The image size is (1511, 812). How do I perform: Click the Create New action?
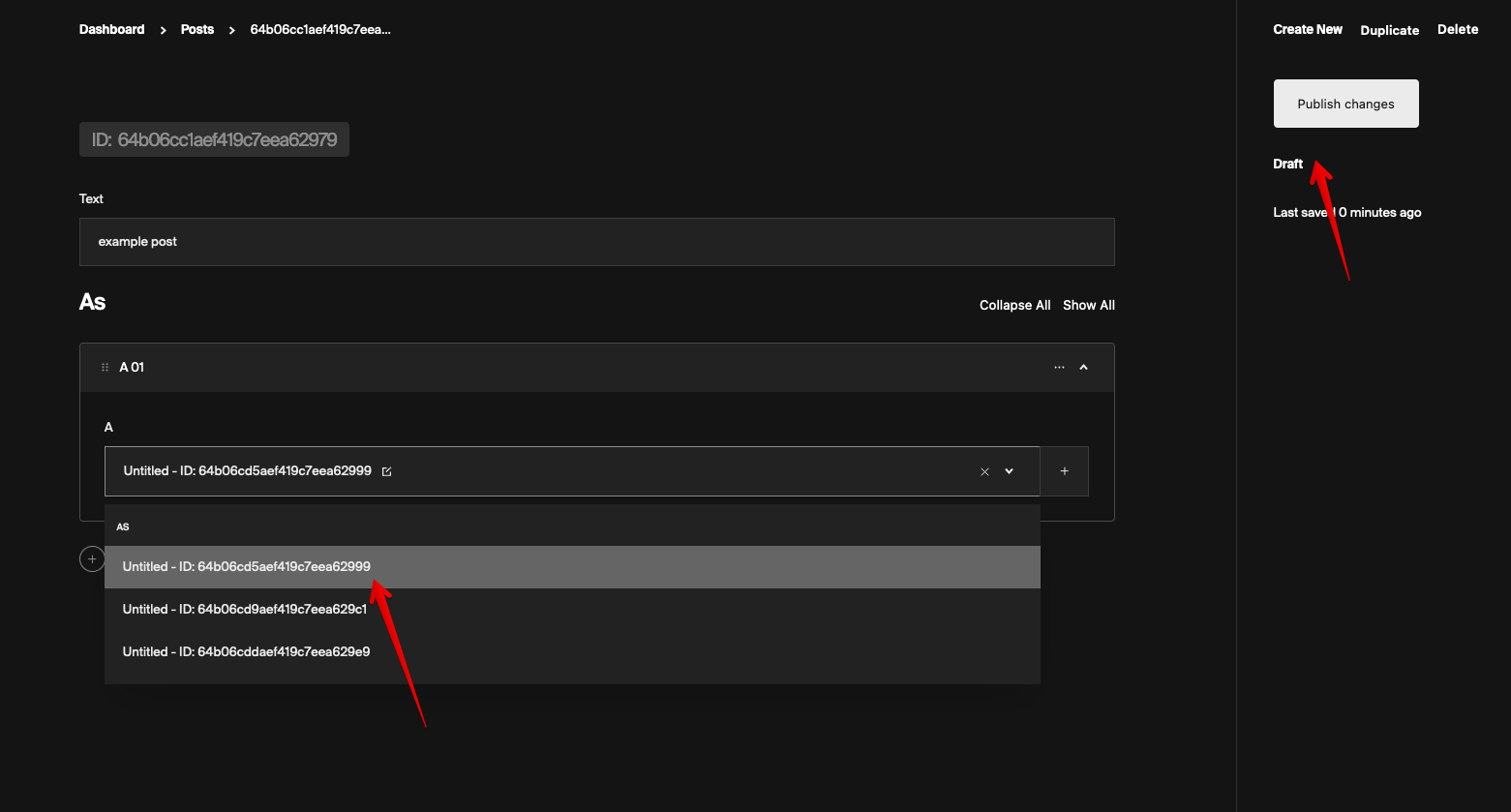[1308, 29]
